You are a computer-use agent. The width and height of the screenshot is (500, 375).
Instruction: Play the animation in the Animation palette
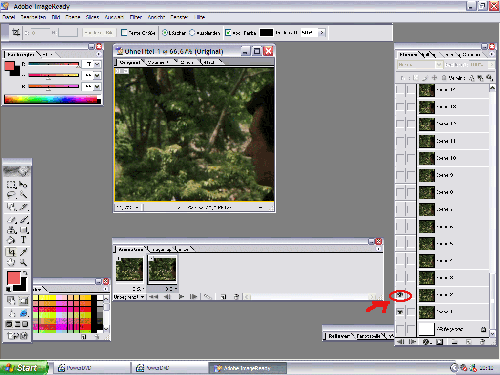point(181,296)
